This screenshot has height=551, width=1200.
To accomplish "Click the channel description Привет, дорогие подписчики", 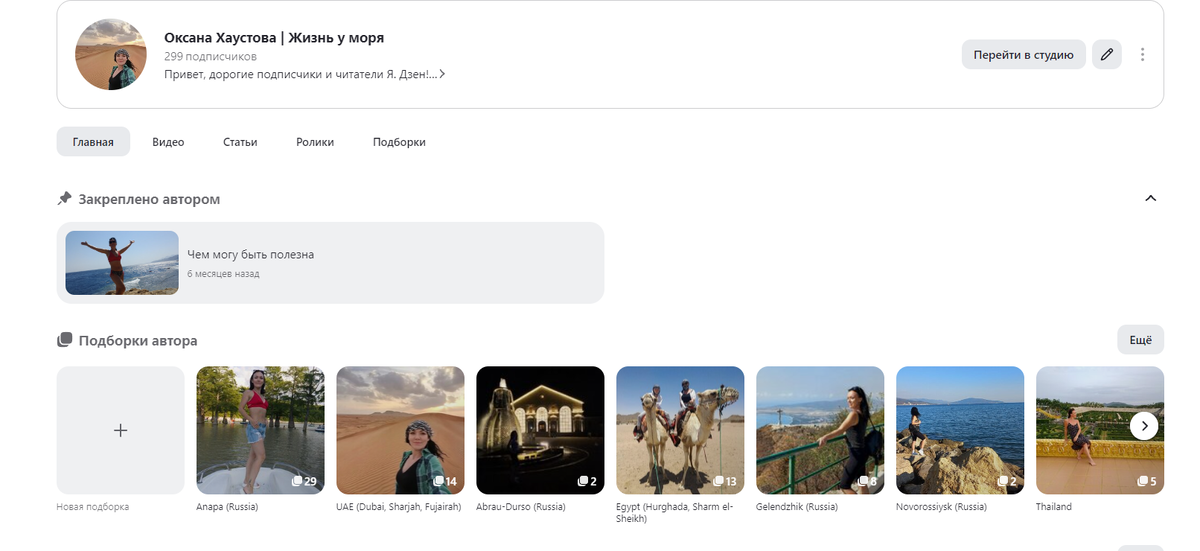I will coord(300,74).
